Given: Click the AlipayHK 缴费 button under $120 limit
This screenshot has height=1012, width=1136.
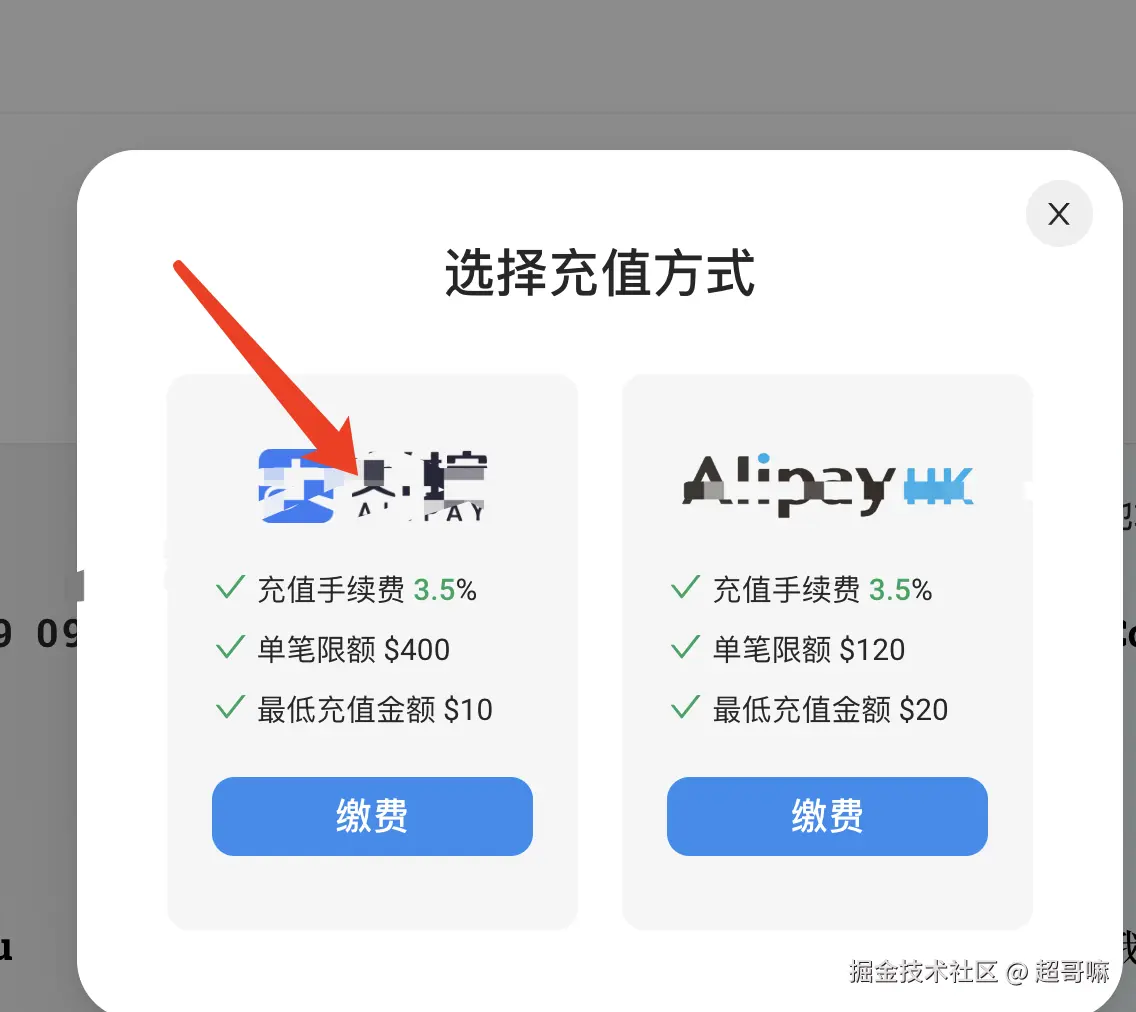Looking at the screenshot, I should click(x=827, y=816).
